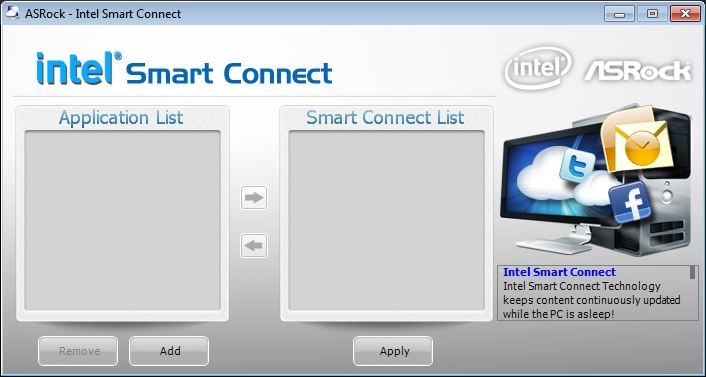The width and height of the screenshot is (706, 377).
Task: Apply the Smart Connect settings
Action: 393,351
